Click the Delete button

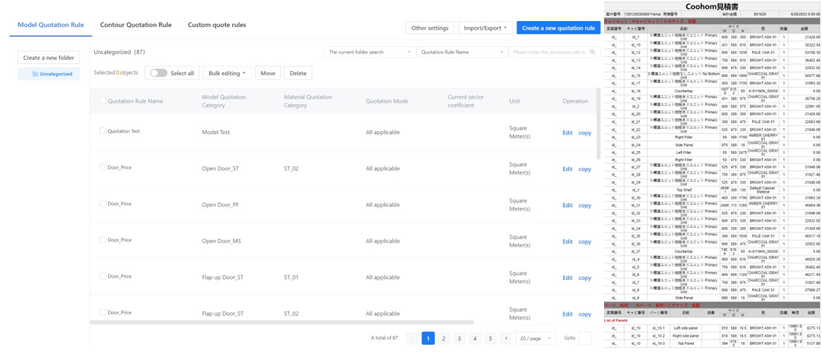tap(298, 73)
